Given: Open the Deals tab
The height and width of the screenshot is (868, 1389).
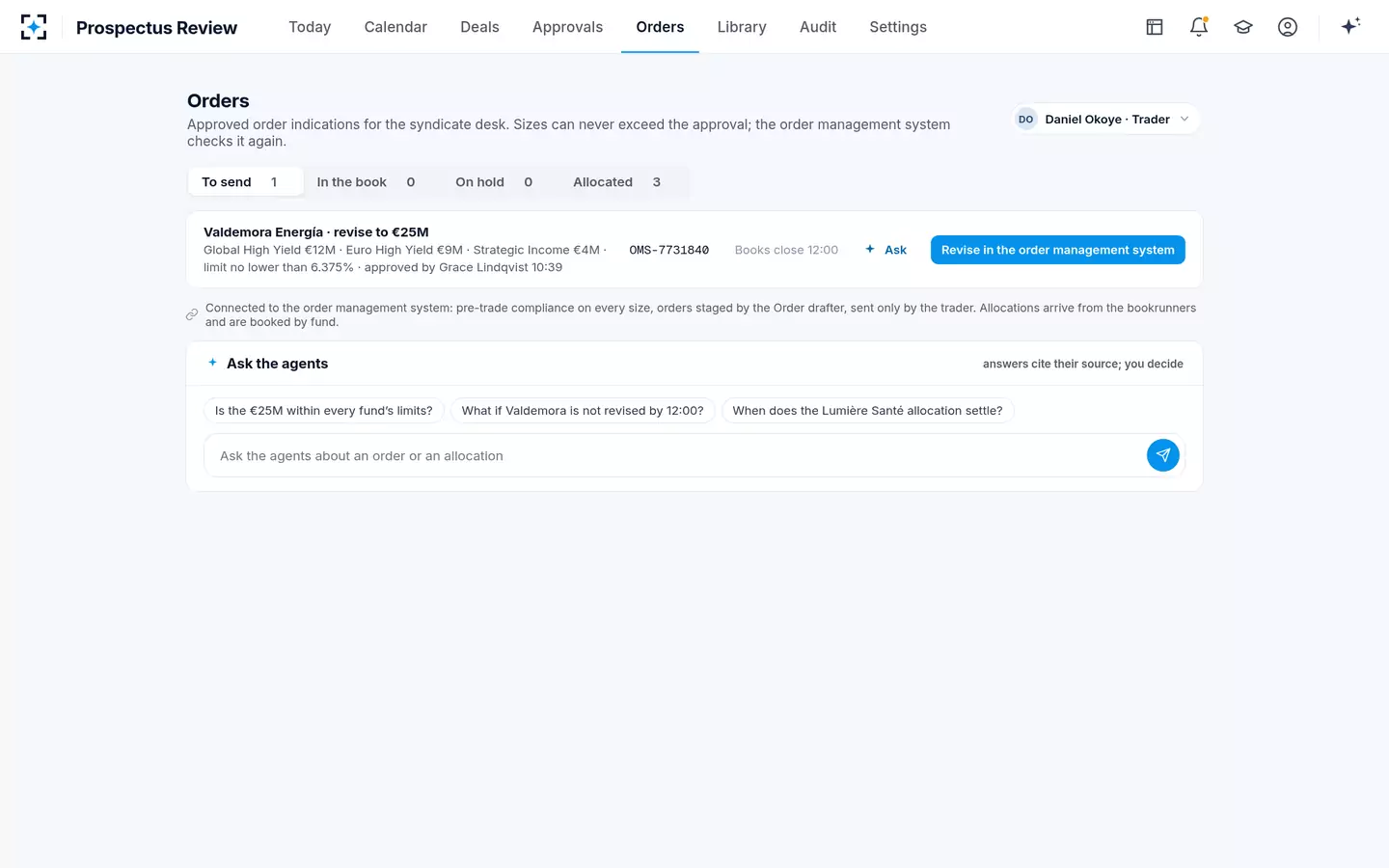Looking at the screenshot, I should click(479, 27).
